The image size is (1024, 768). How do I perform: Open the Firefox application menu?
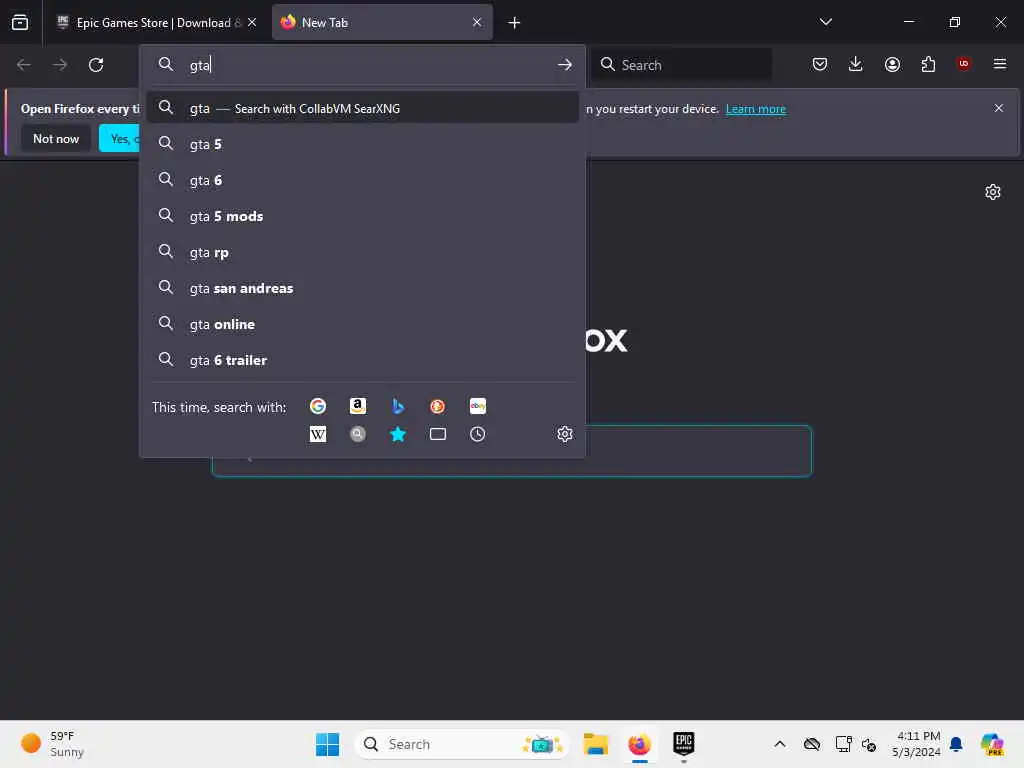[x=999, y=64]
